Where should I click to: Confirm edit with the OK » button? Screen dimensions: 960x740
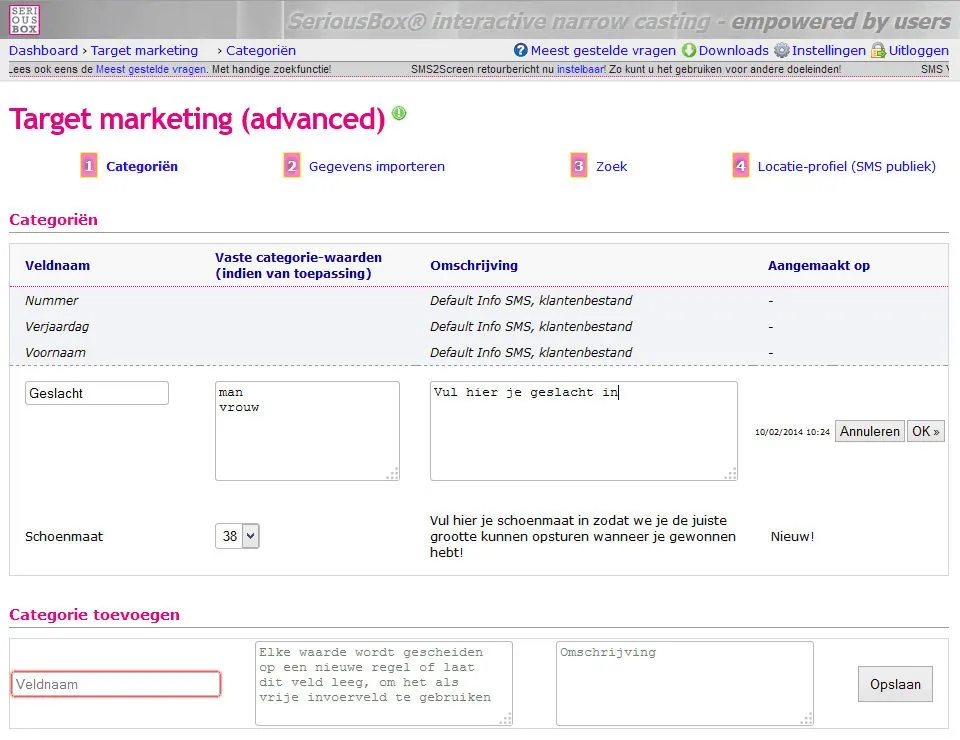pyautogui.click(x=926, y=431)
